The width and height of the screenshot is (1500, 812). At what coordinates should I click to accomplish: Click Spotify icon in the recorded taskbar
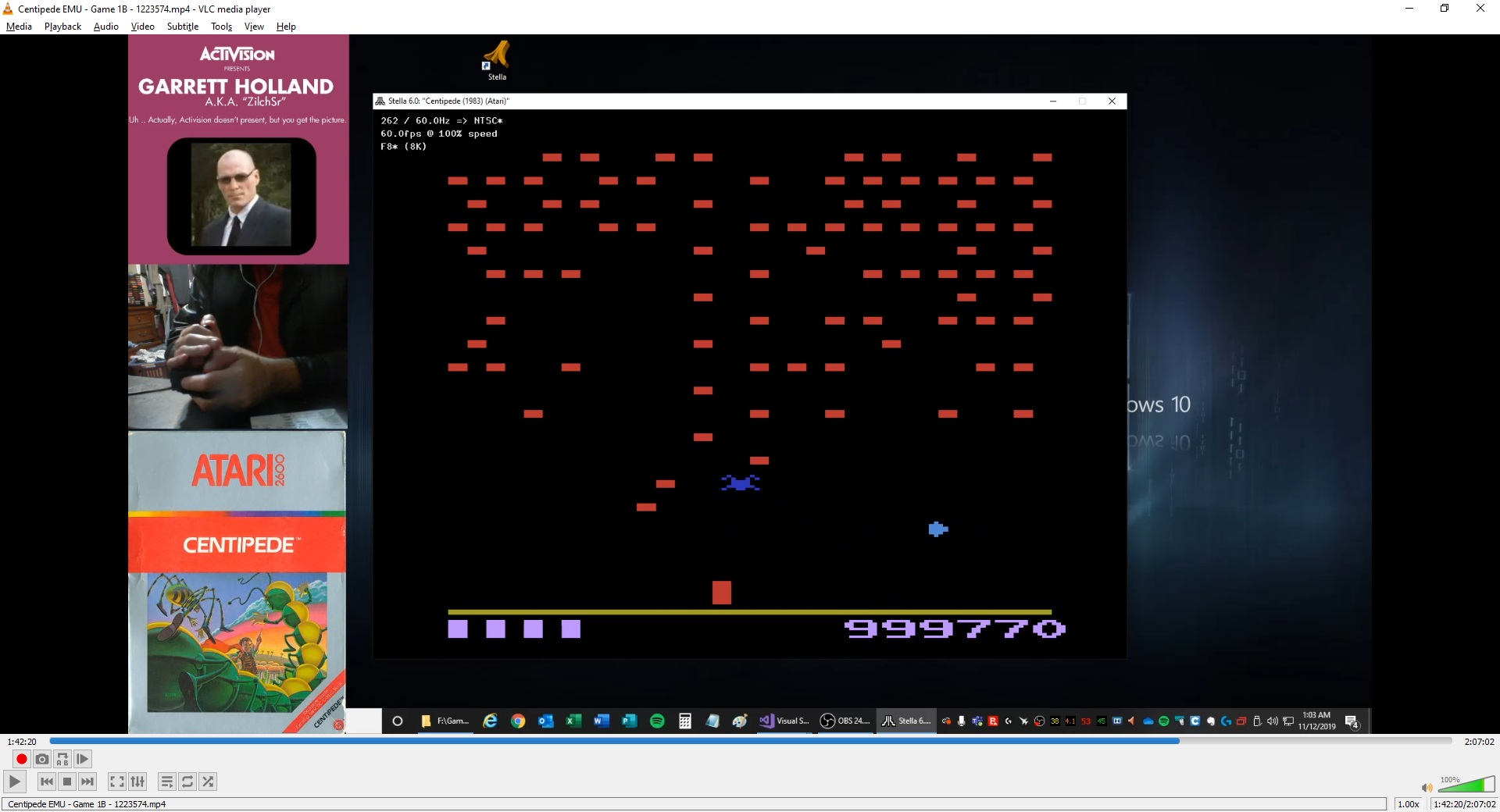pos(657,721)
